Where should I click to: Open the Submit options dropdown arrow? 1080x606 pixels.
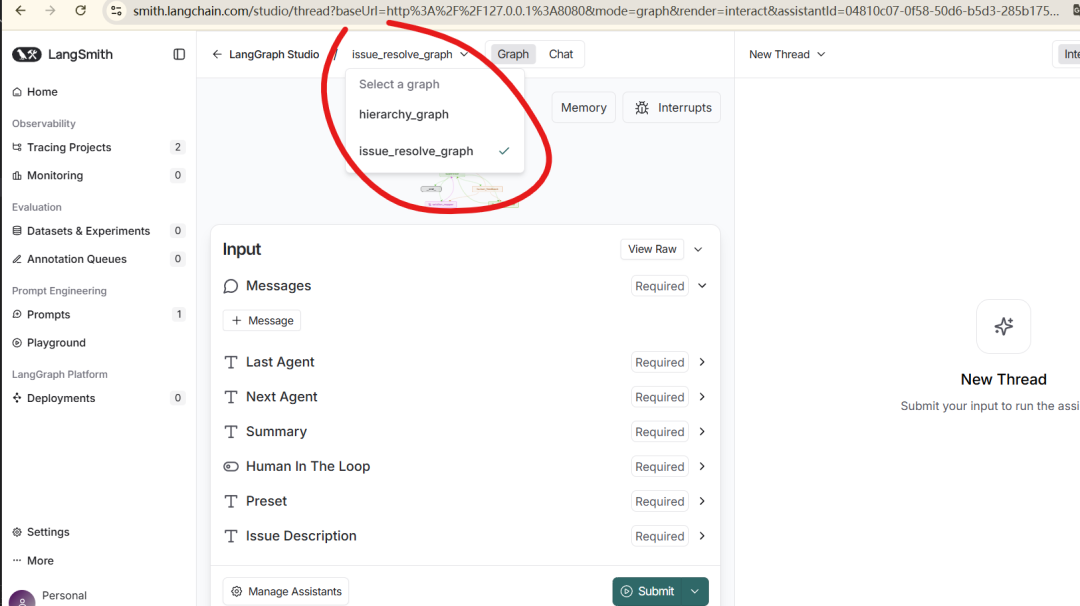coord(695,591)
